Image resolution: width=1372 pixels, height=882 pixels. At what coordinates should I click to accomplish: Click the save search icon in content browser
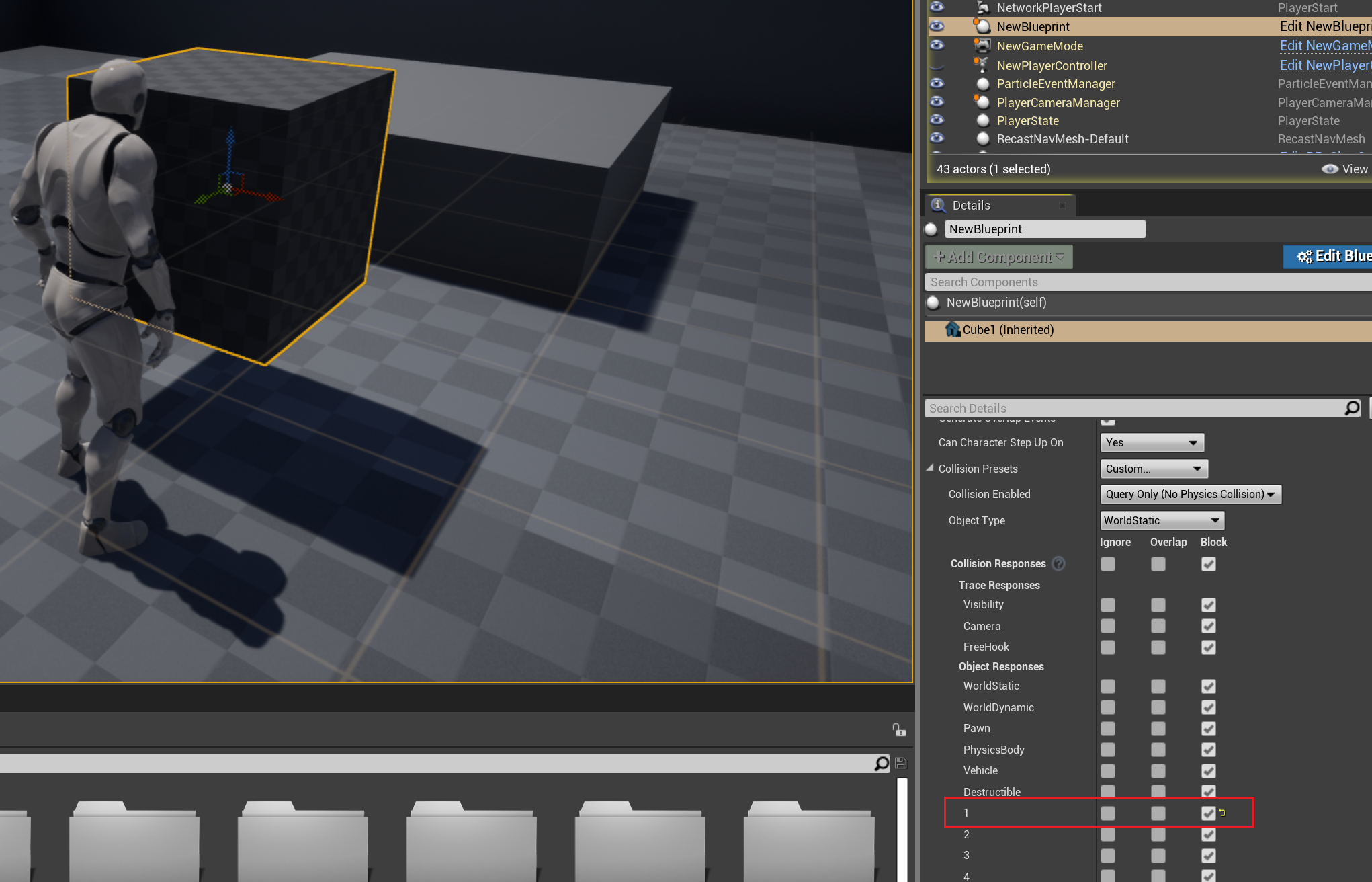point(901,763)
